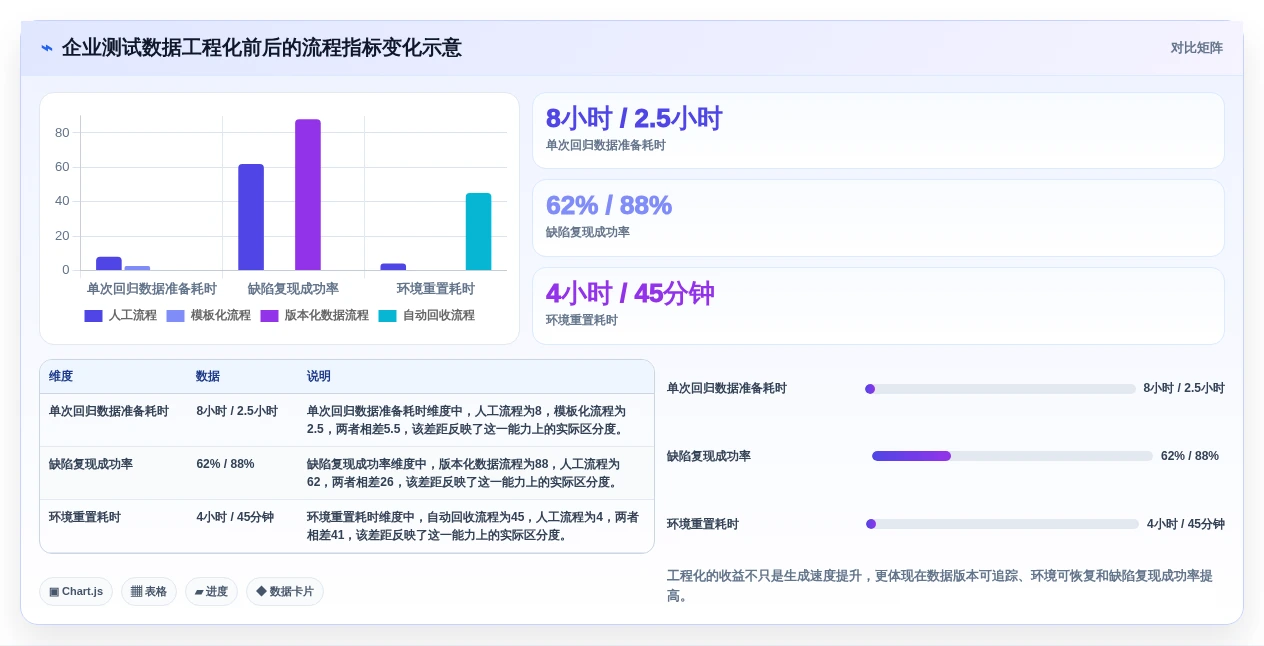Click the 环境重置耗时 chart axis label

pyautogui.click(x=436, y=289)
